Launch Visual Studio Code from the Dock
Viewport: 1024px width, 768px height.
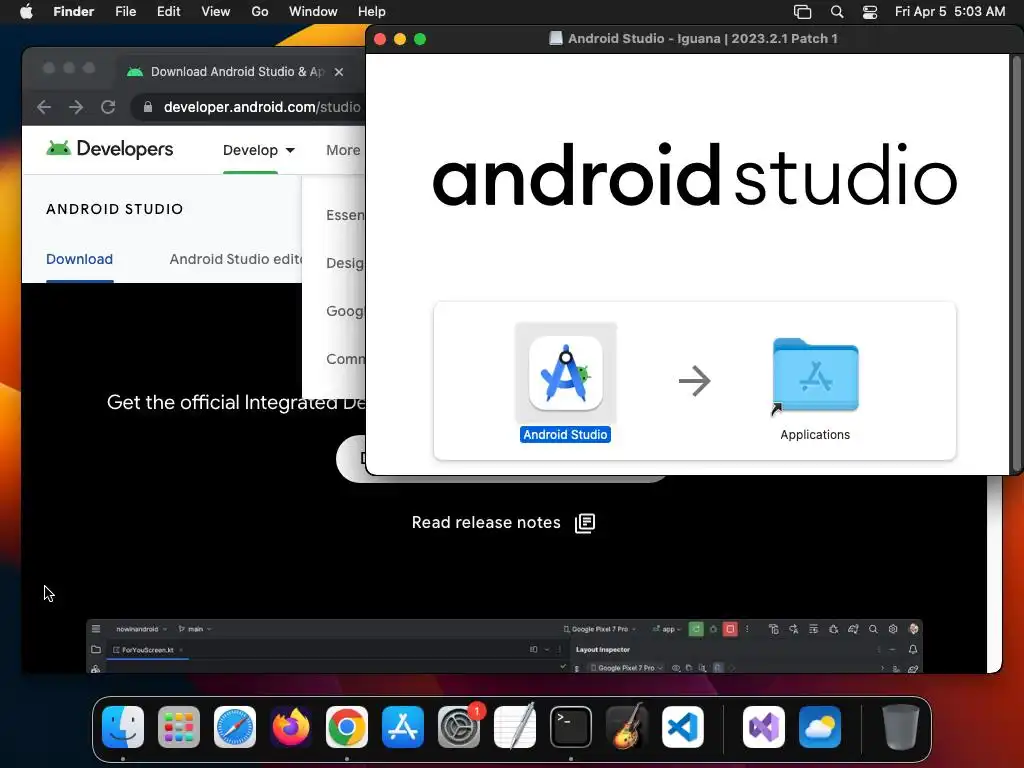(x=683, y=727)
